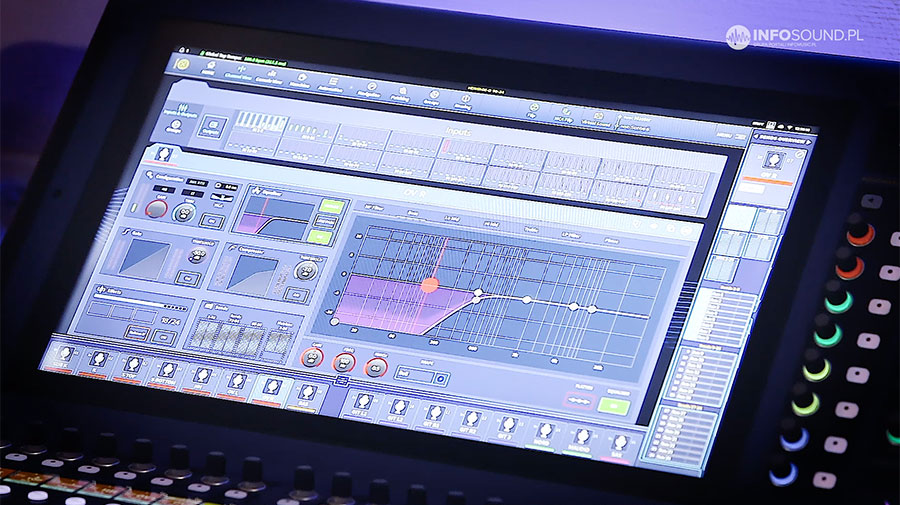Screen dimensions: 900x505
Task: Toggle the Compressor On button
Action: (296, 295)
